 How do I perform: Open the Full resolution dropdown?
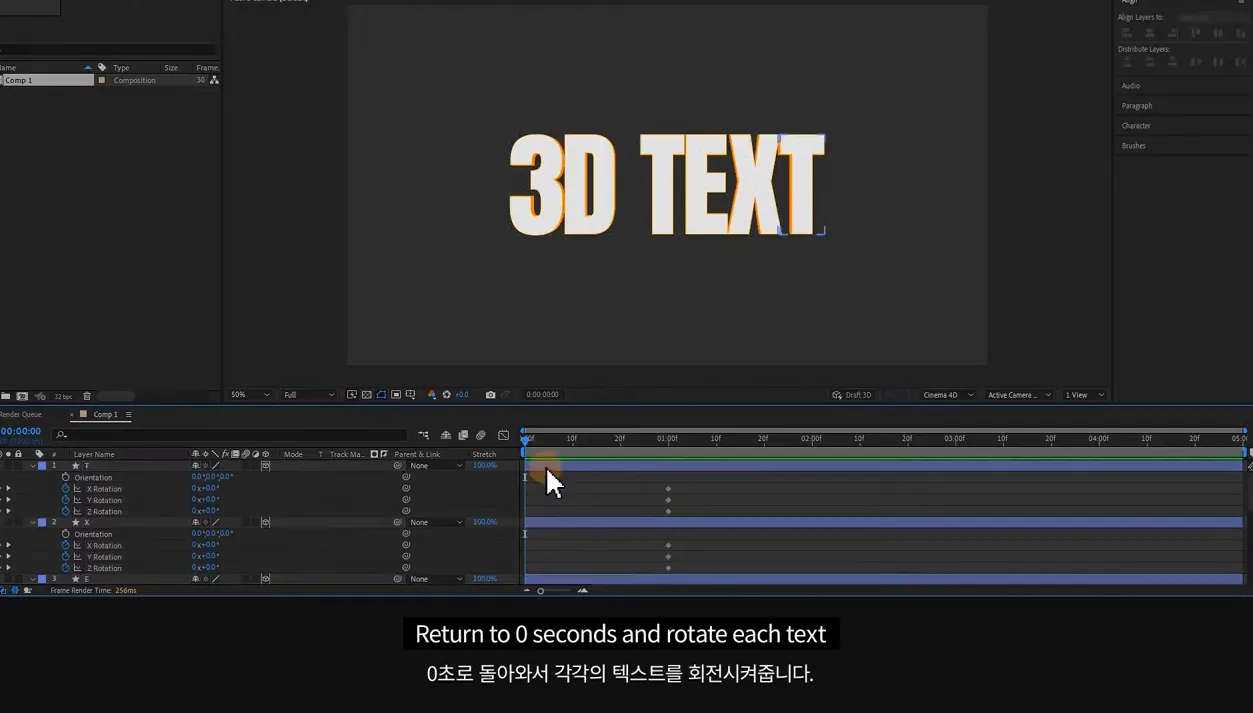[x=308, y=395]
